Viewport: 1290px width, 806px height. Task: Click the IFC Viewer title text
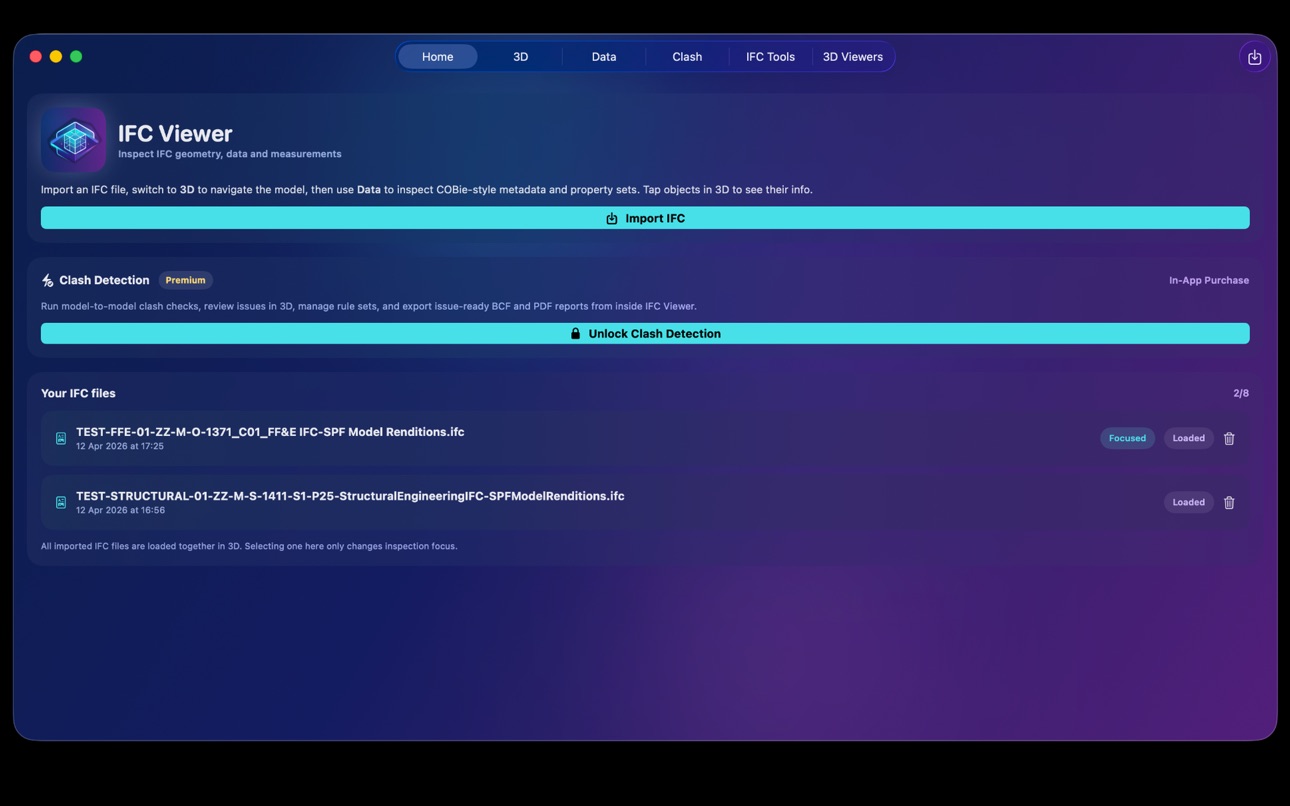pos(175,133)
